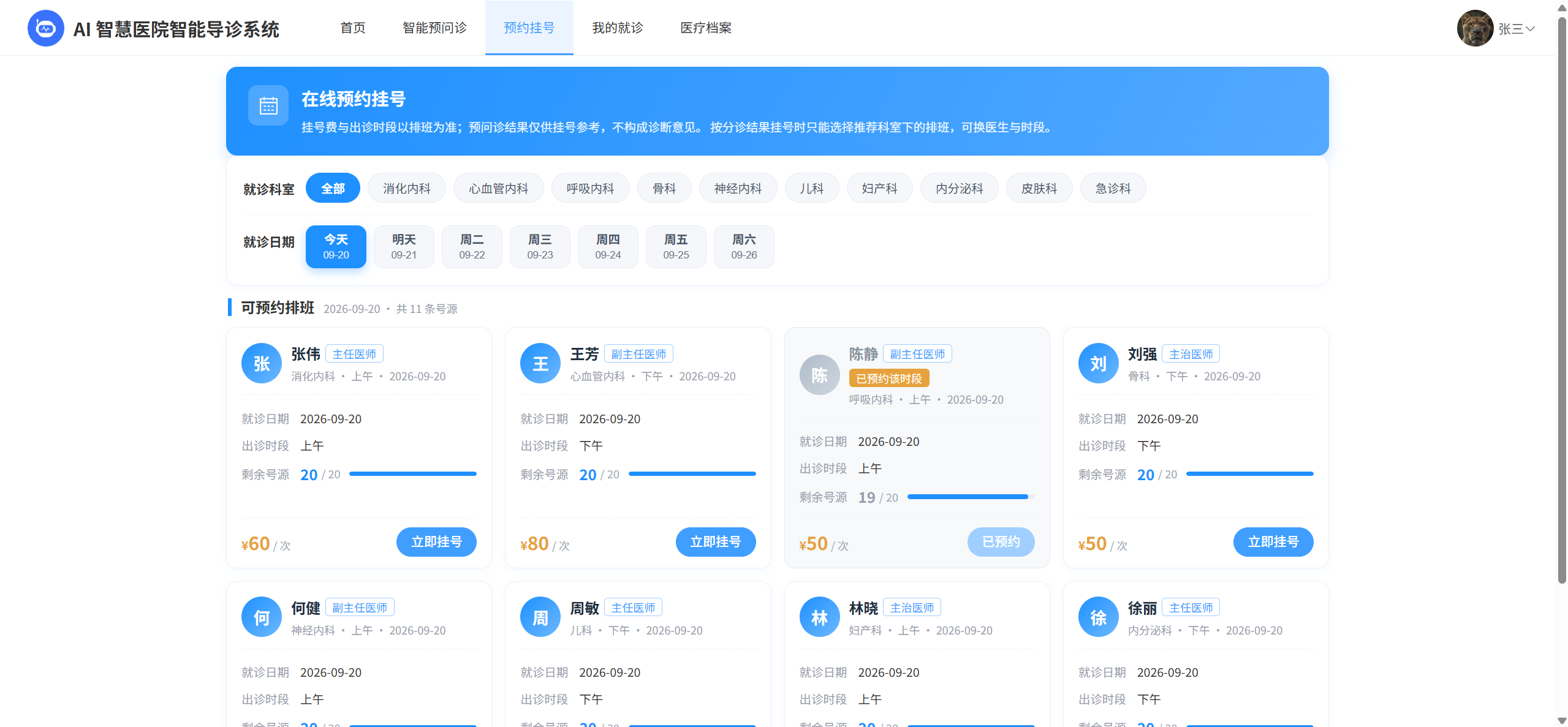This screenshot has height=727, width=1568.
Task: Click the 王 doctor avatar circle
Action: tap(540, 363)
